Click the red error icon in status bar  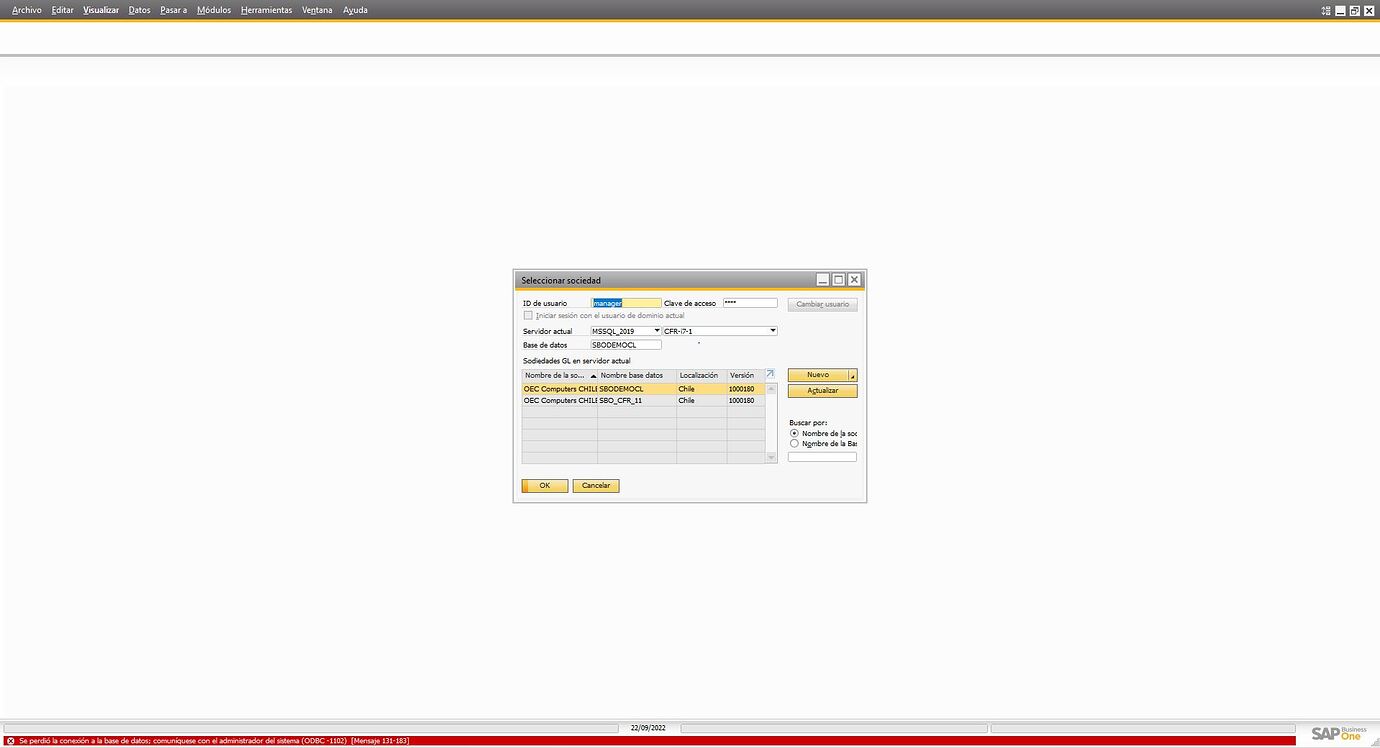(x=9, y=741)
